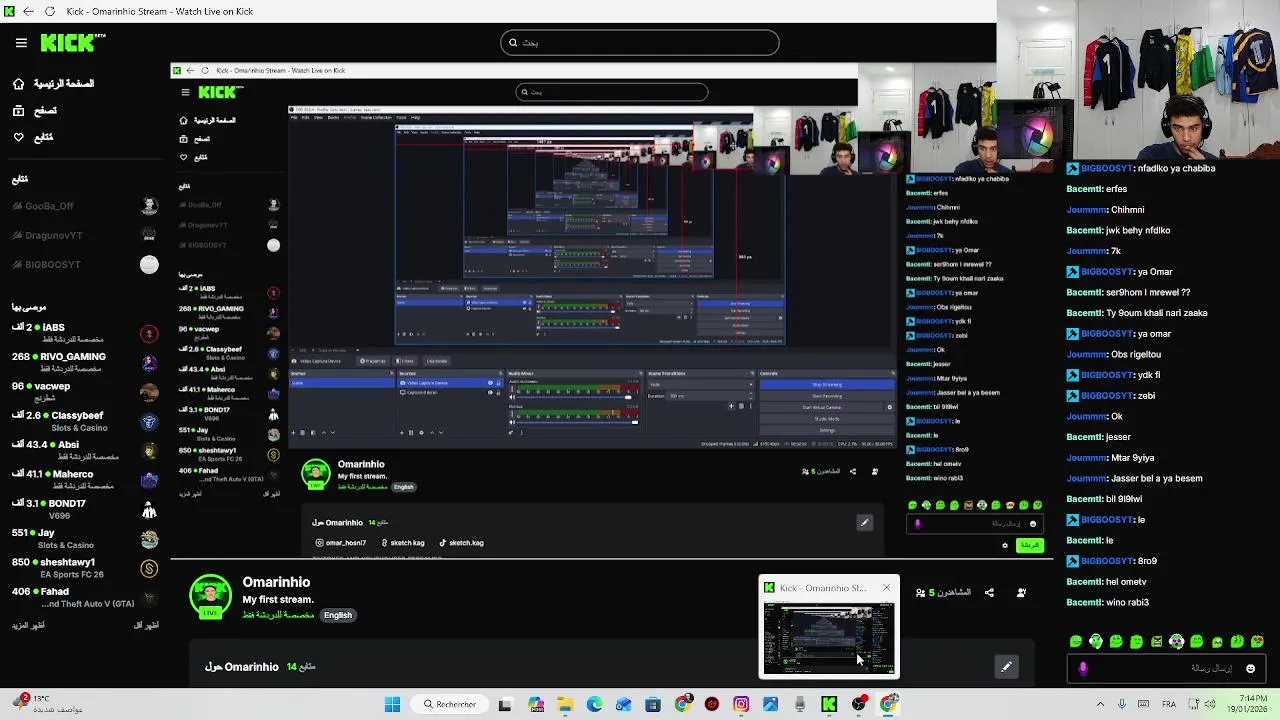
Task: Go back using the browser back arrow
Action: 28,11
